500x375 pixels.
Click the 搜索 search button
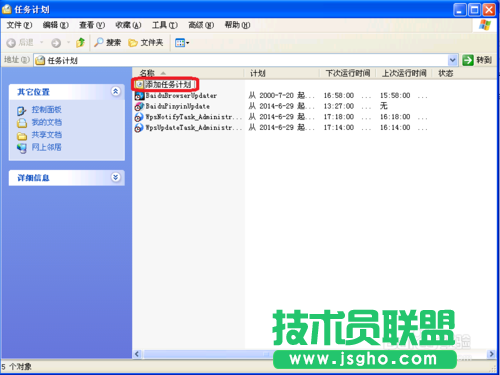click(x=107, y=43)
